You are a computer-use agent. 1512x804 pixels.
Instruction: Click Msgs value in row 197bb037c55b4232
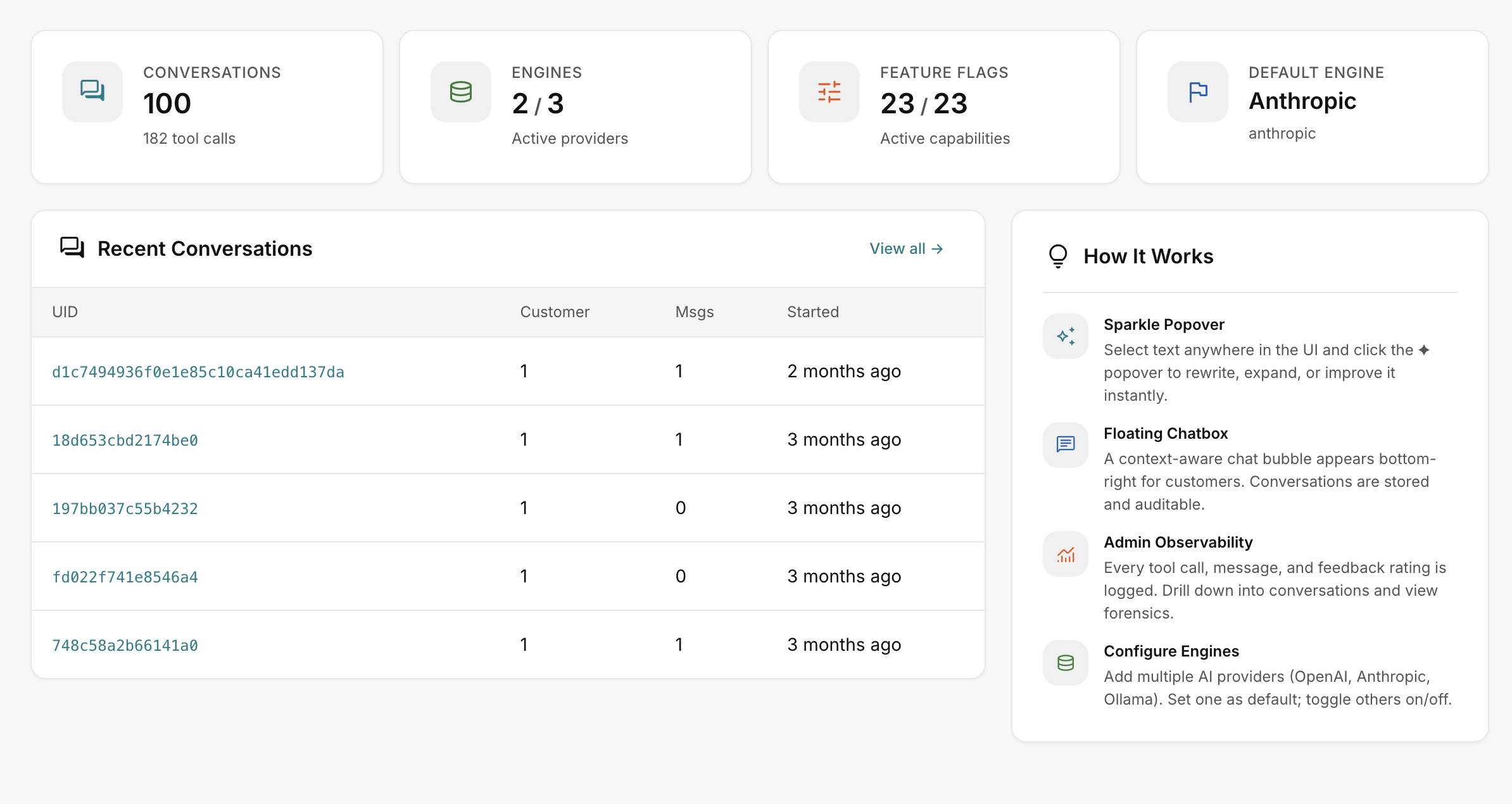[x=681, y=508]
